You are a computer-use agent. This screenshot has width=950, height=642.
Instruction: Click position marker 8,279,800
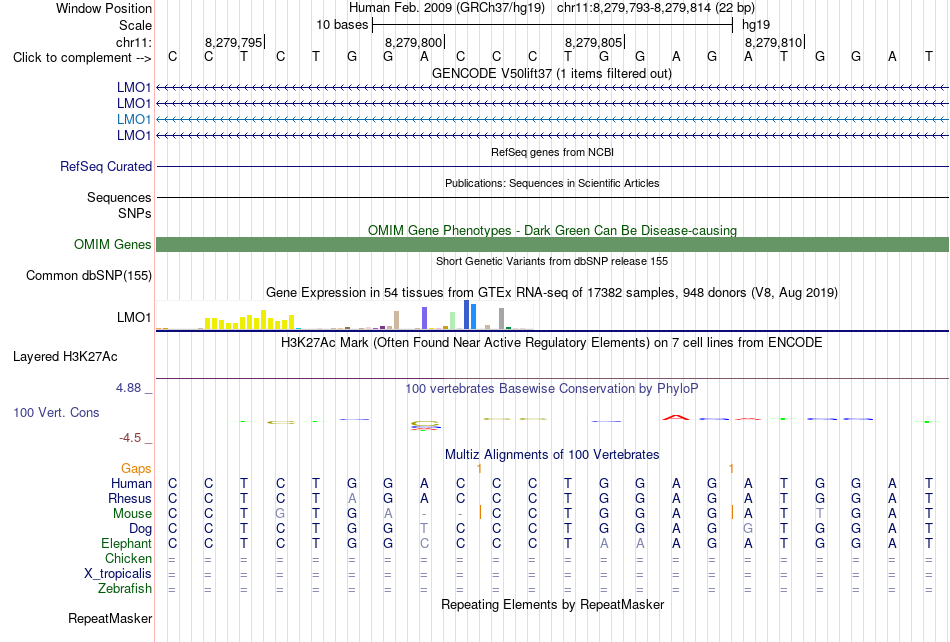click(x=414, y=42)
